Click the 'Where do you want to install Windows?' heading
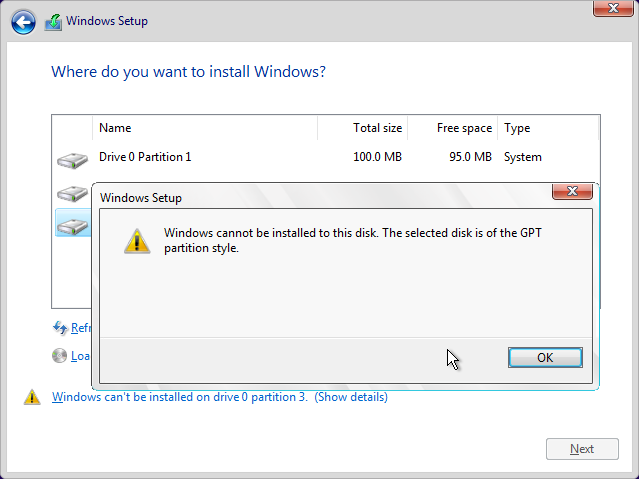This screenshot has width=639, height=479. pyautogui.click(x=188, y=72)
